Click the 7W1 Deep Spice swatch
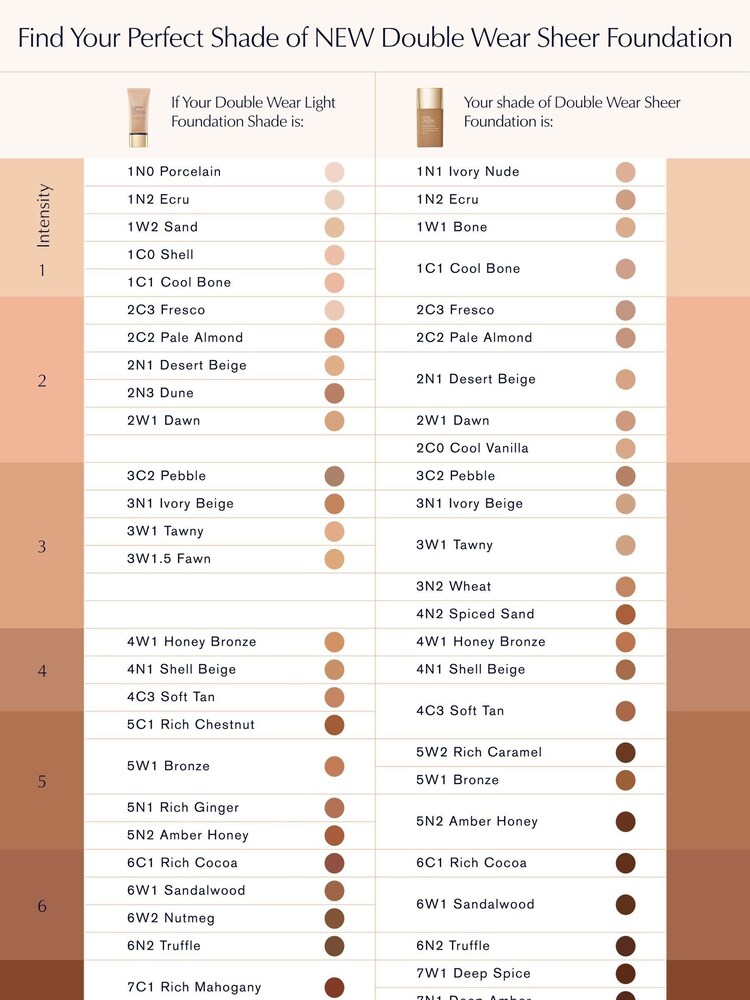The image size is (750, 1000). pos(626,974)
